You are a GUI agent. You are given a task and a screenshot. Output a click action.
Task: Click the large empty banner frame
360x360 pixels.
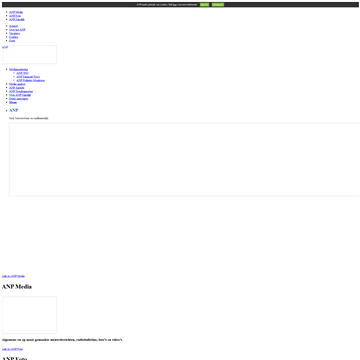(184, 159)
